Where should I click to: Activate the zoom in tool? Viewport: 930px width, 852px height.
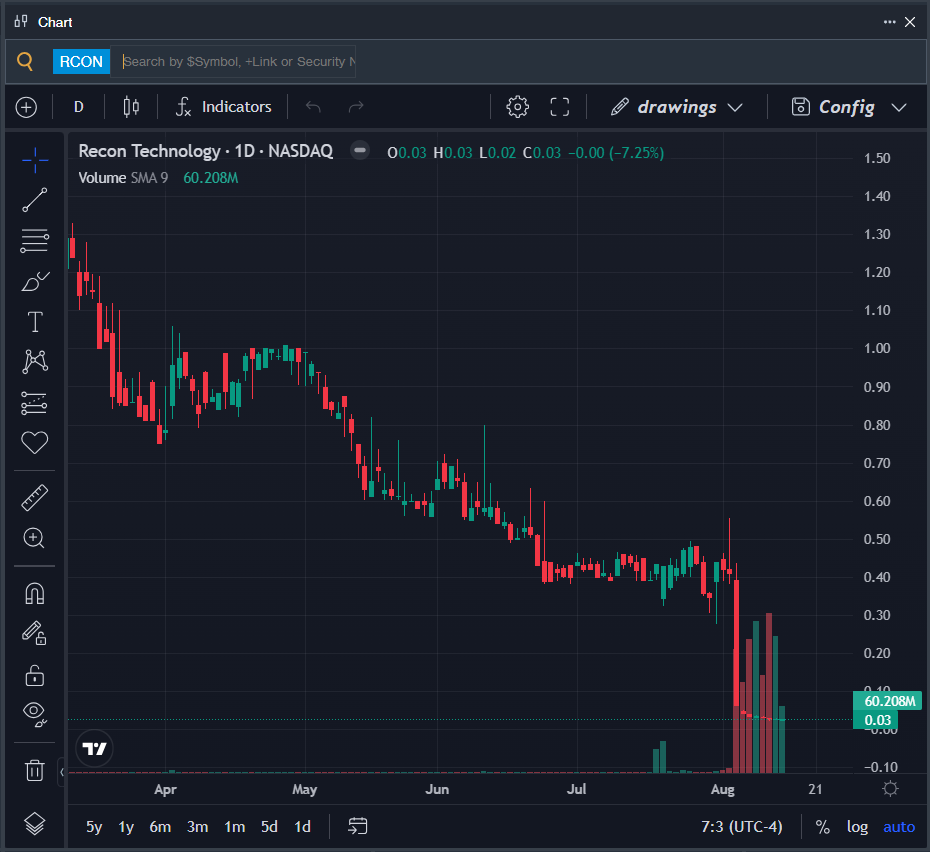pos(34,538)
